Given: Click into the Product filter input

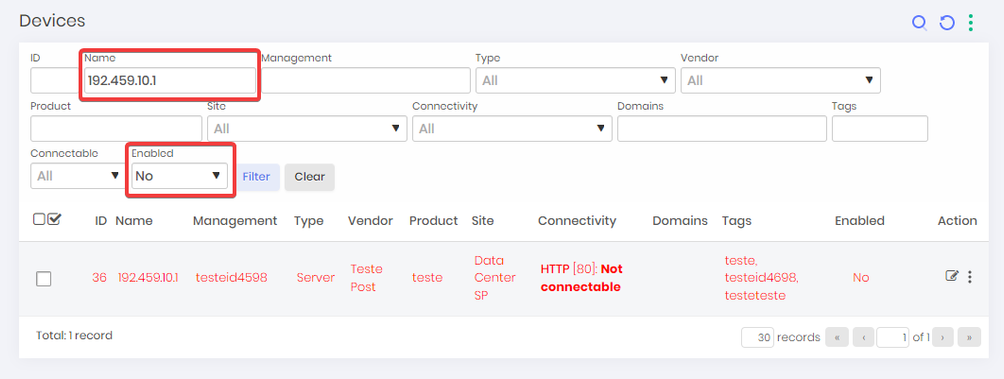Looking at the screenshot, I should click(x=116, y=129).
